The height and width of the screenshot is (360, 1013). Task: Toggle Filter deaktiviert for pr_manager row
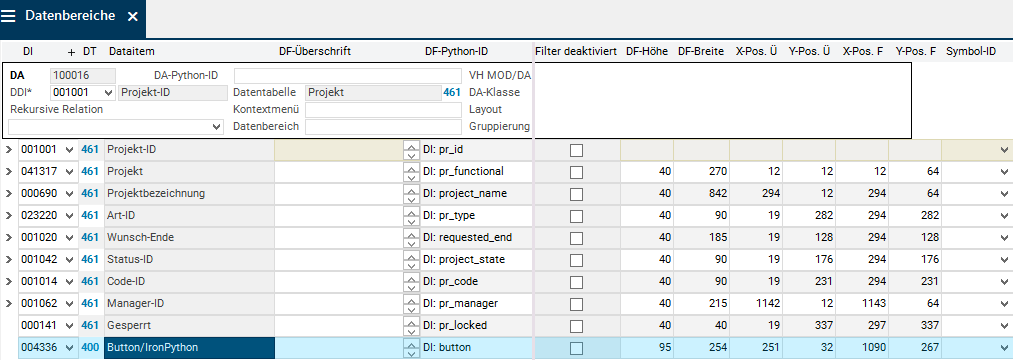576,304
